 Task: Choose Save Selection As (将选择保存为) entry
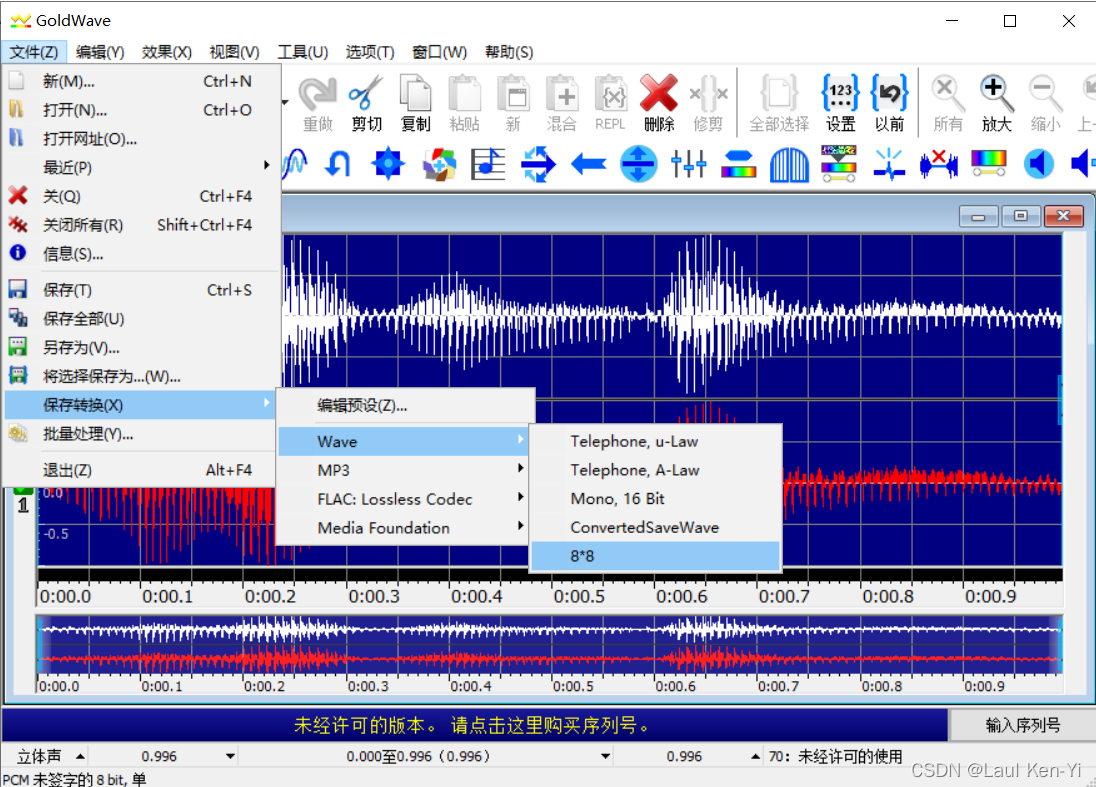pos(142,376)
